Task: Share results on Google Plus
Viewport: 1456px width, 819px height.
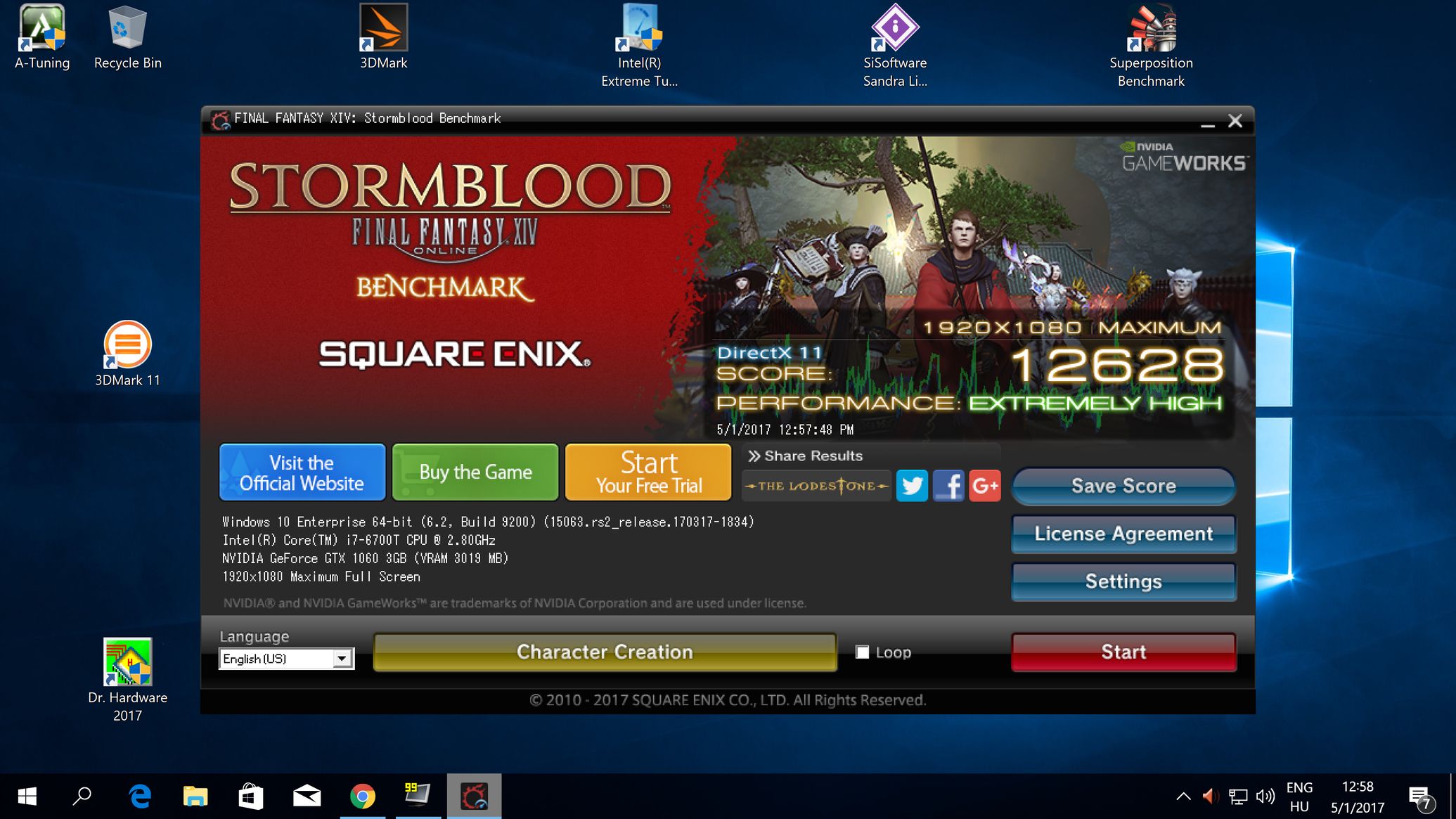Action: pyautogui.click(x=985, y=486)
